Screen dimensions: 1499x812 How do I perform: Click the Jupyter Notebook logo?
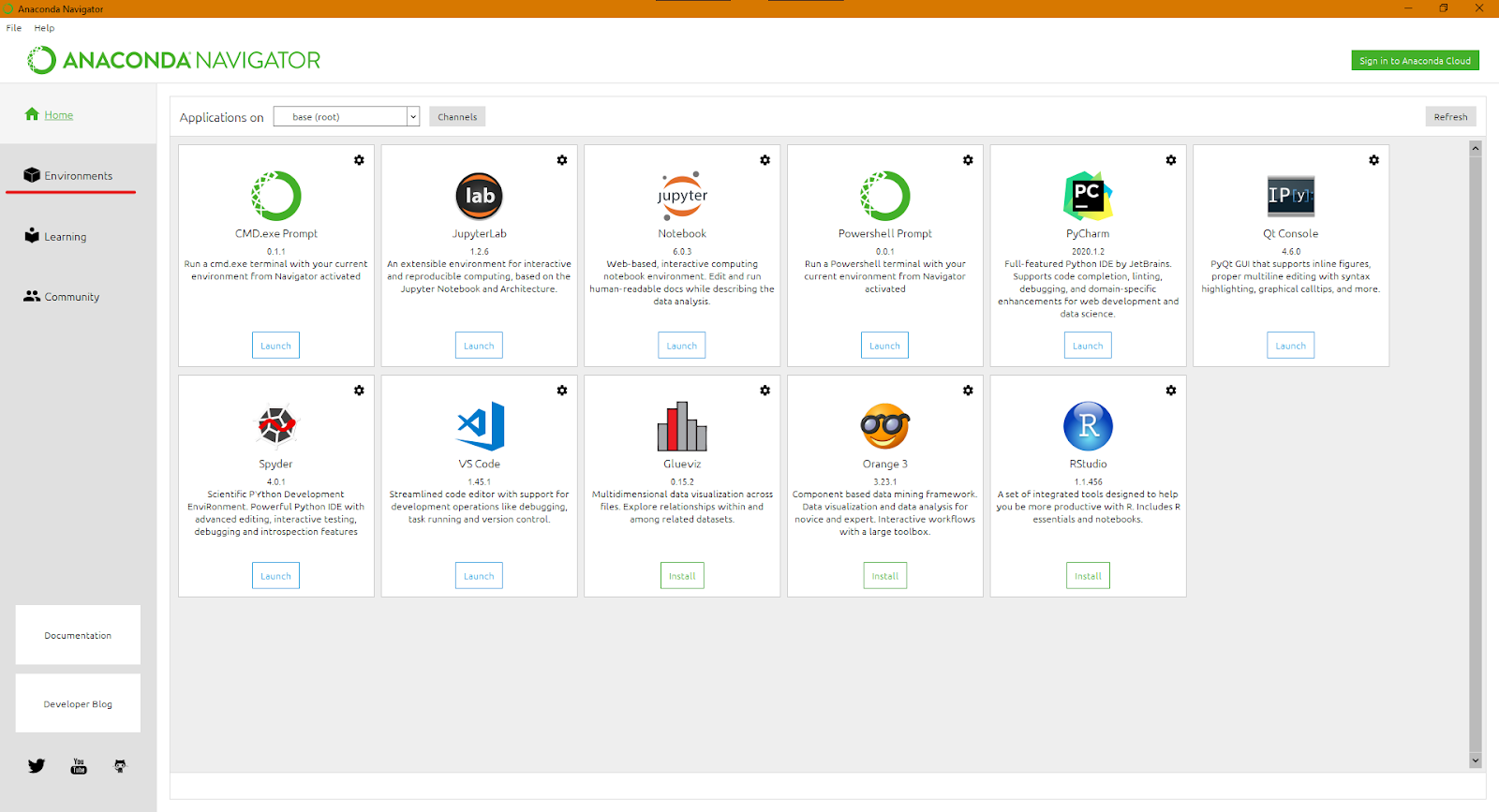pos(682,195)
